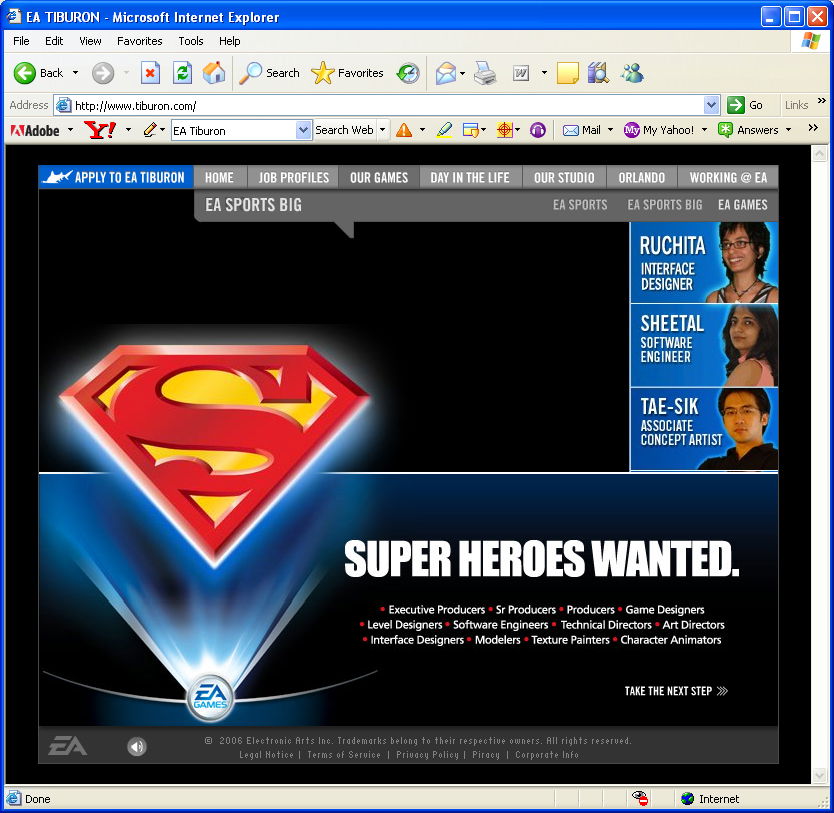This screenshot has height=813, width=834.
Task: Click the yellow note Discuss icon
Action: tap(568, 73)
